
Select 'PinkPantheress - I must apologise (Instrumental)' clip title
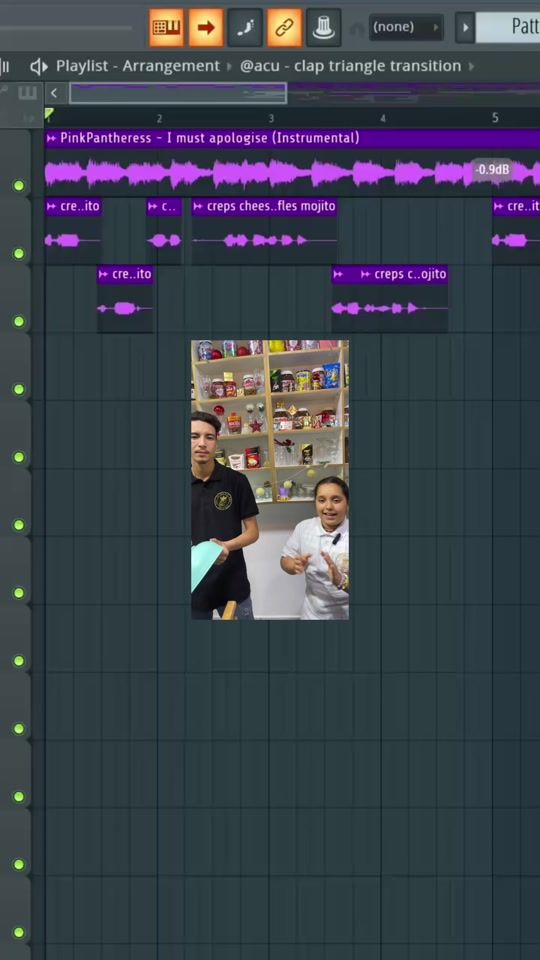click(210, 138)
